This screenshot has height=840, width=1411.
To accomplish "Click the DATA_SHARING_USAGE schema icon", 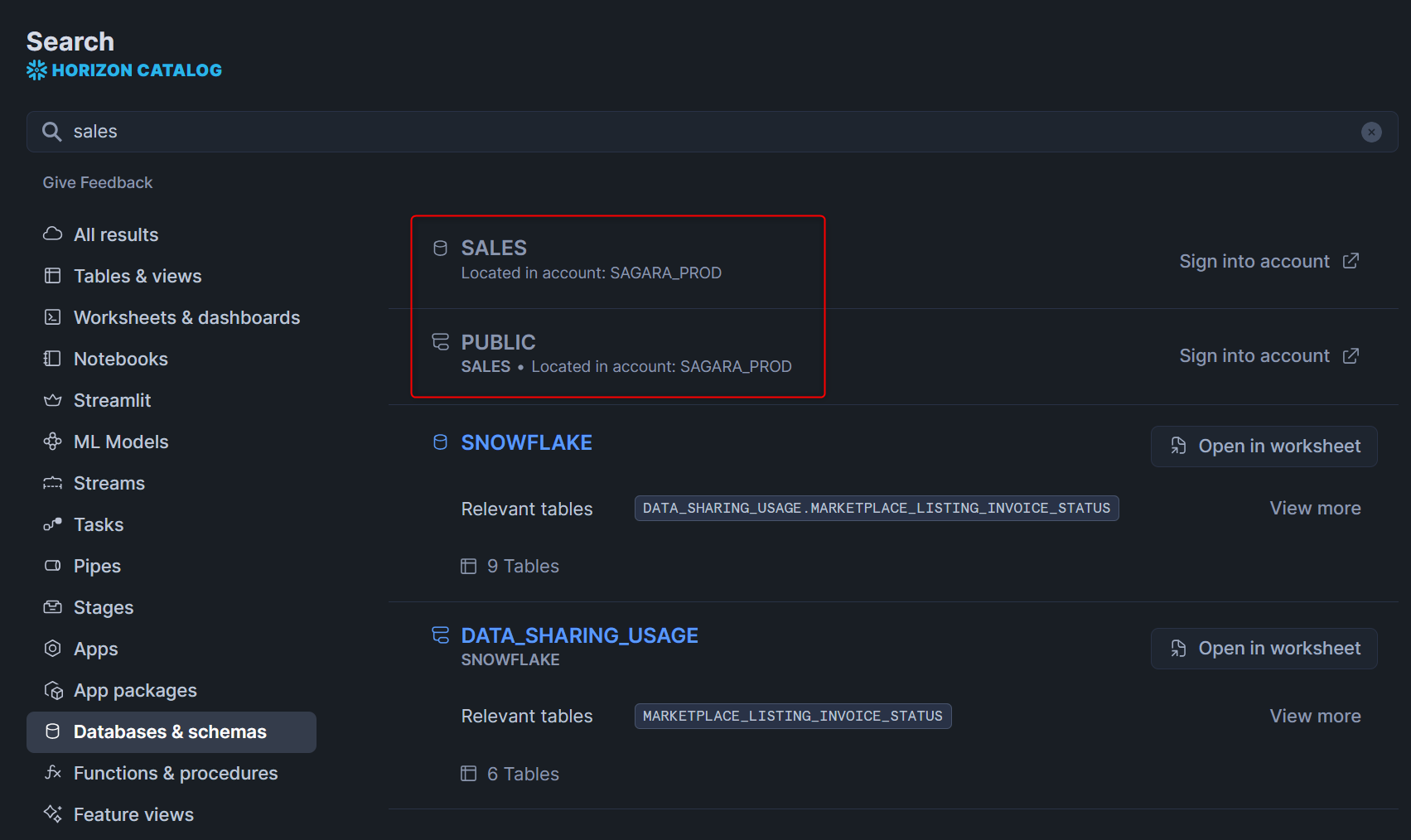I will pyautogui.click(x=441, y=635).
